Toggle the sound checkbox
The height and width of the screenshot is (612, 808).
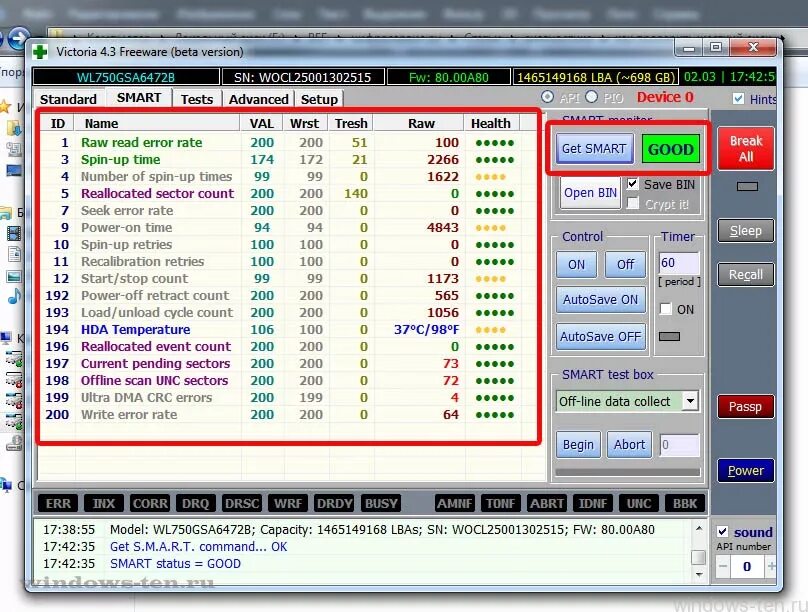(x=722, y=532)
